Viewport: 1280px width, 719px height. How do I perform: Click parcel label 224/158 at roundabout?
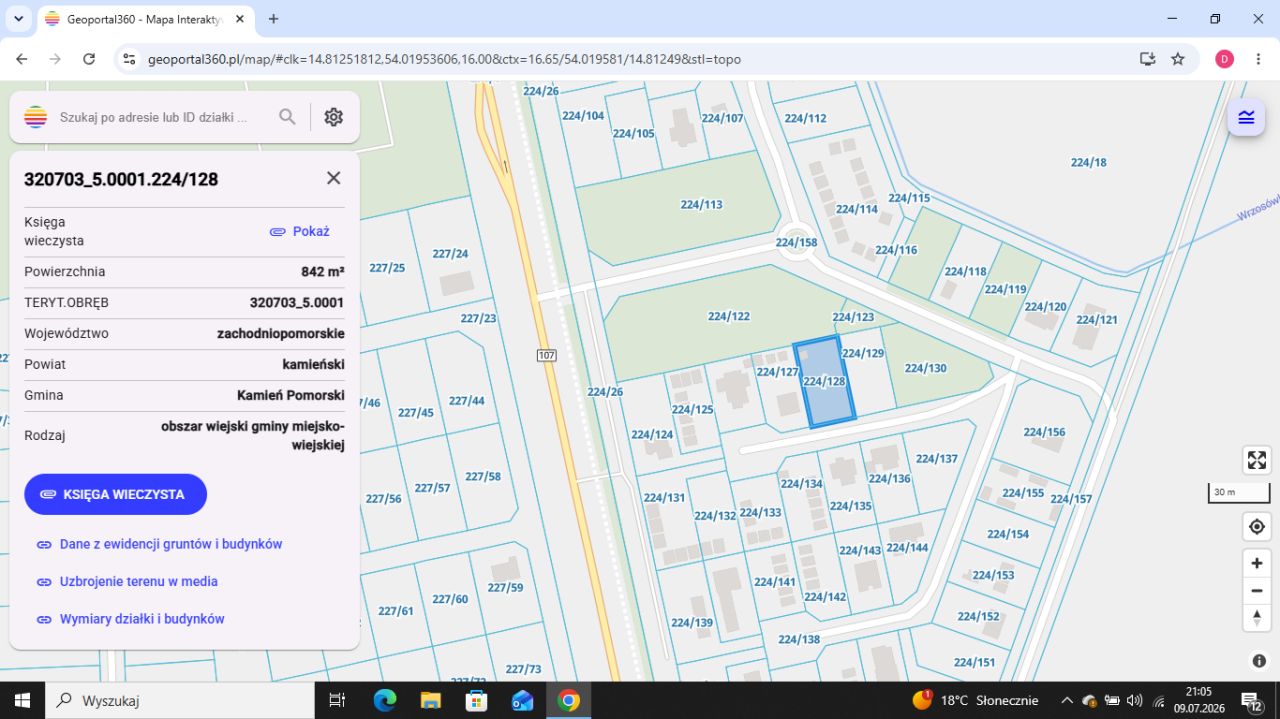[796, 242]
